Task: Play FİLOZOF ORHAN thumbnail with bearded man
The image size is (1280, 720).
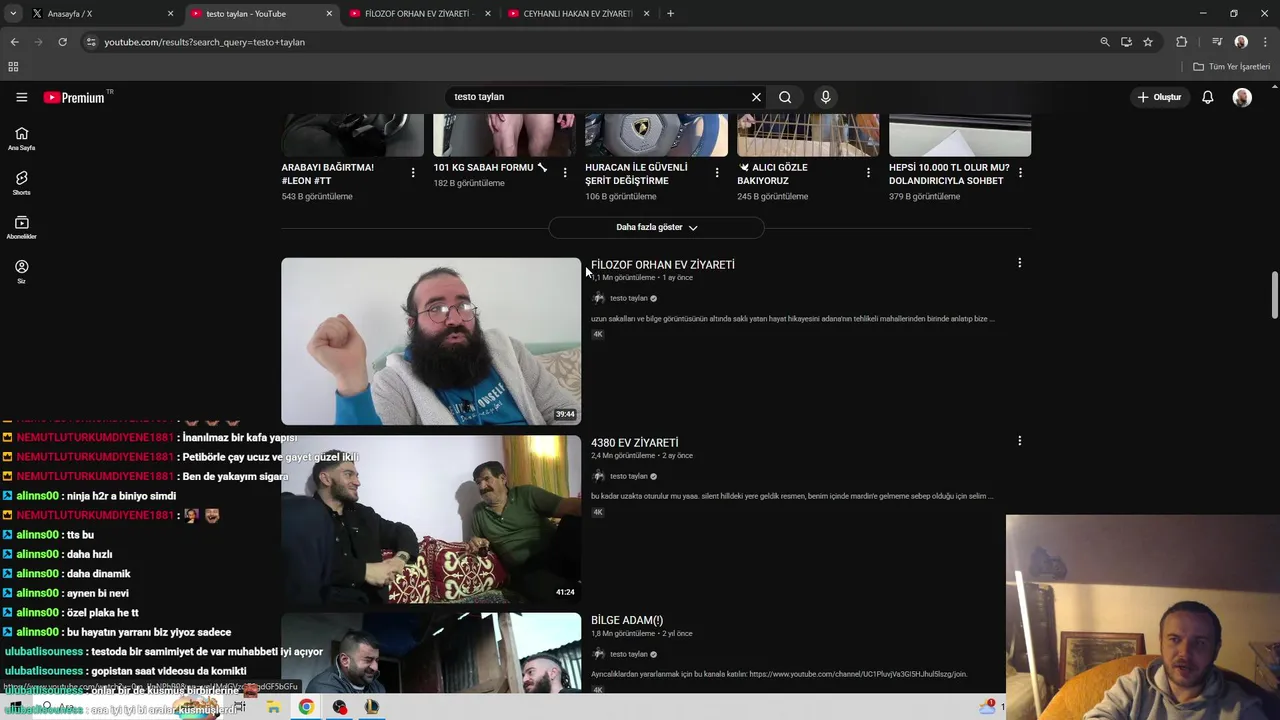Action: point(431,342)
